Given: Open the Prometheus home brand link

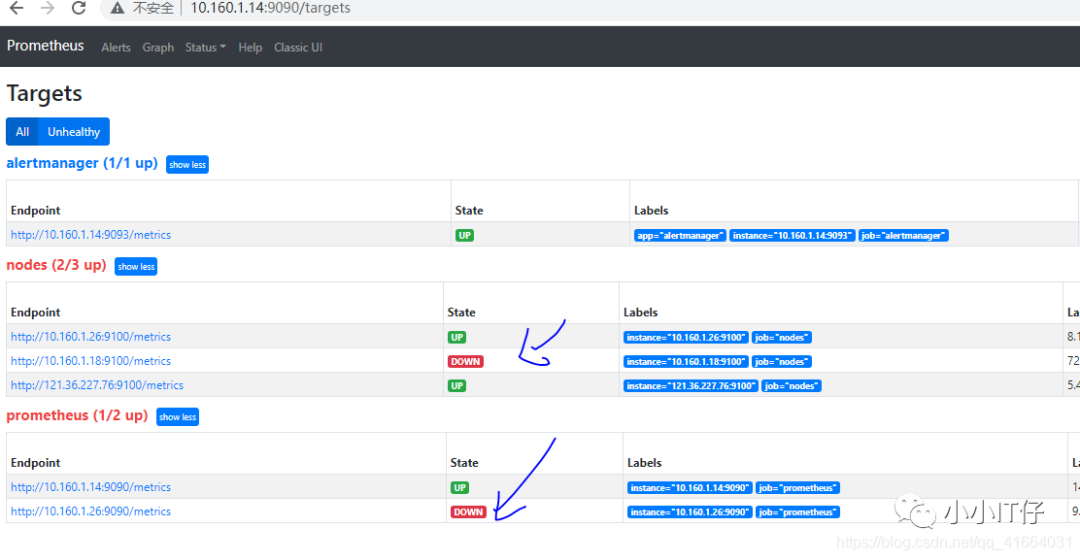Looking at the screenshot, I should tap(45, 45).
